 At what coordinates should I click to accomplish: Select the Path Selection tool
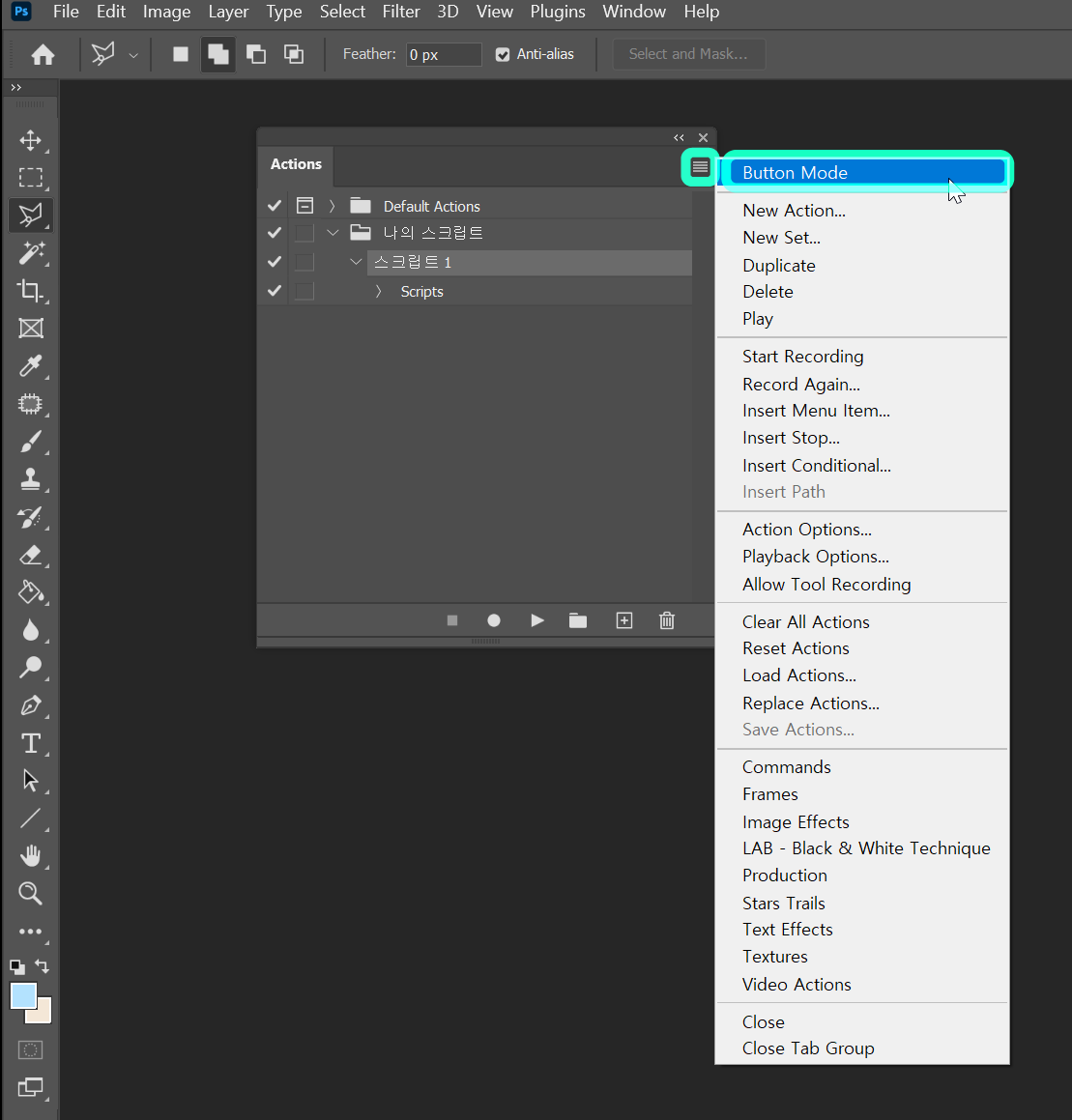[x=30, y=781]
